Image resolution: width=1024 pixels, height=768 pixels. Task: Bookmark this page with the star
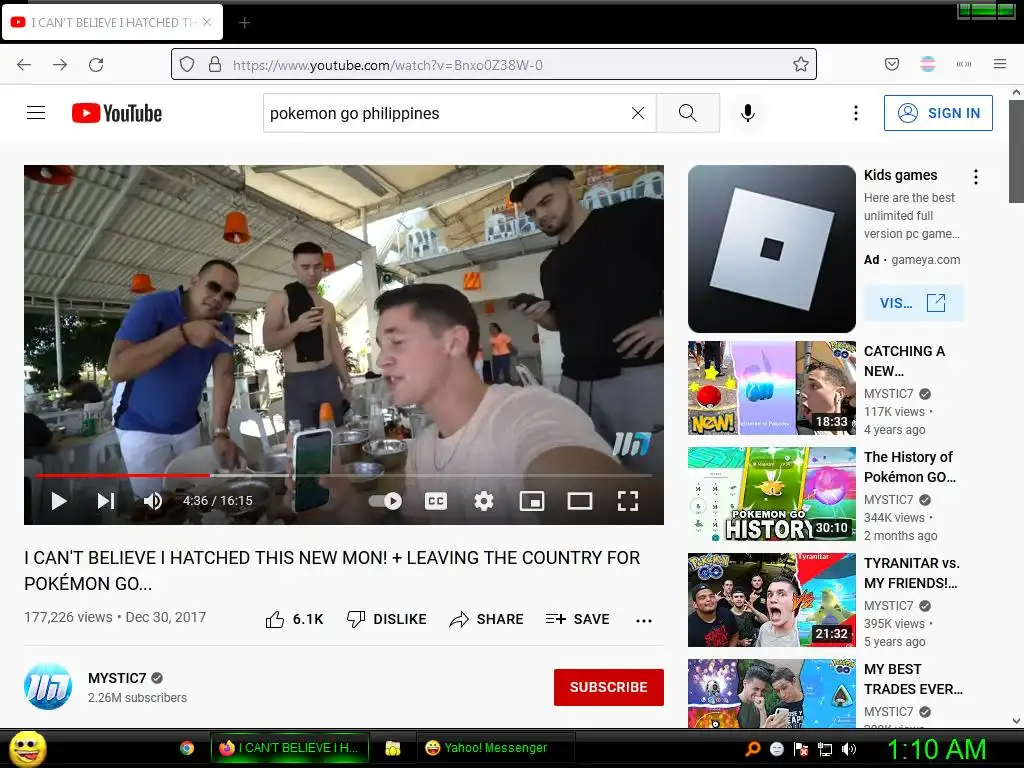tap(801, 64)
